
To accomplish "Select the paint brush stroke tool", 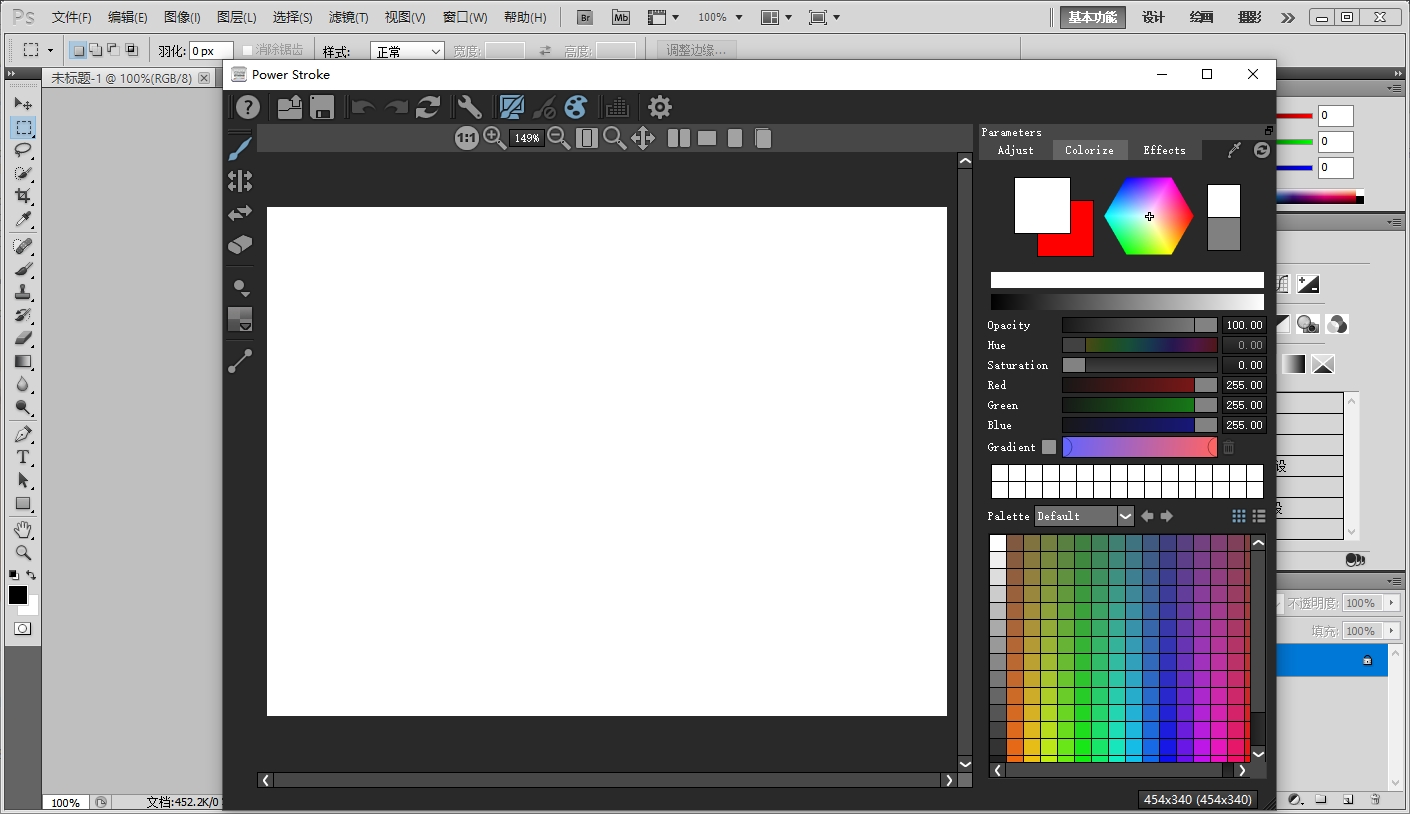I will [240, 149].
